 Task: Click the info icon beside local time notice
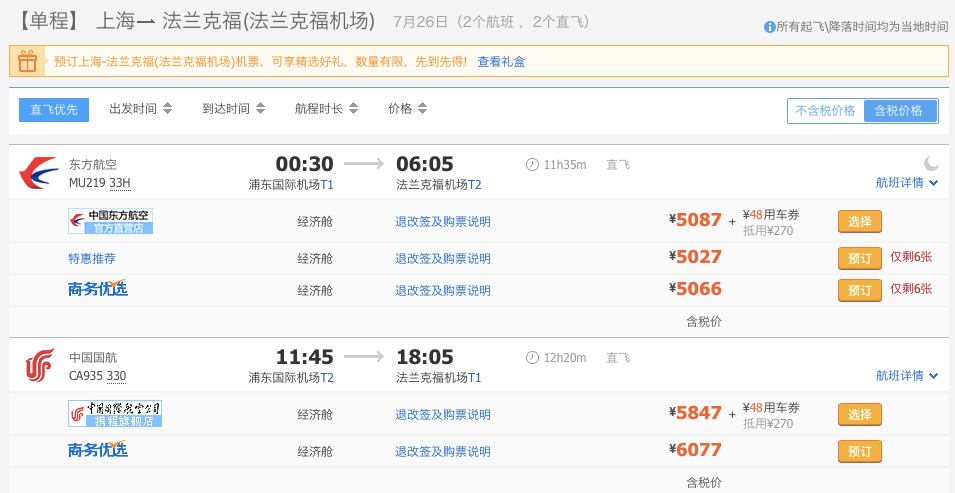[769, 27]
